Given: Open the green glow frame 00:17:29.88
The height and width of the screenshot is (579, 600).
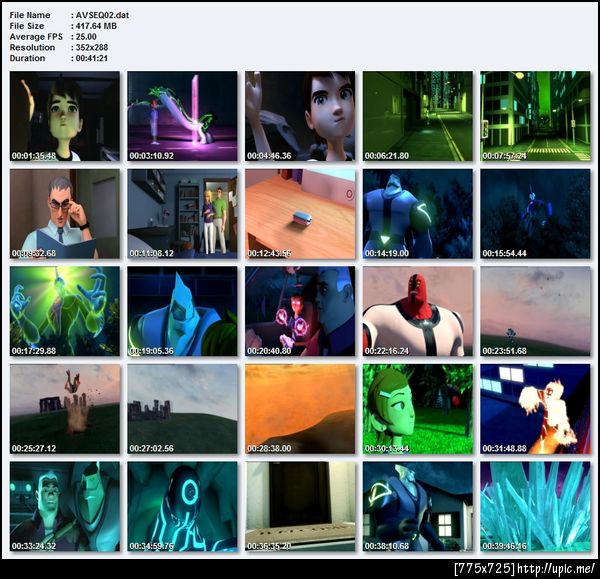Looking at the screenshot, I should tap(65, 311).
